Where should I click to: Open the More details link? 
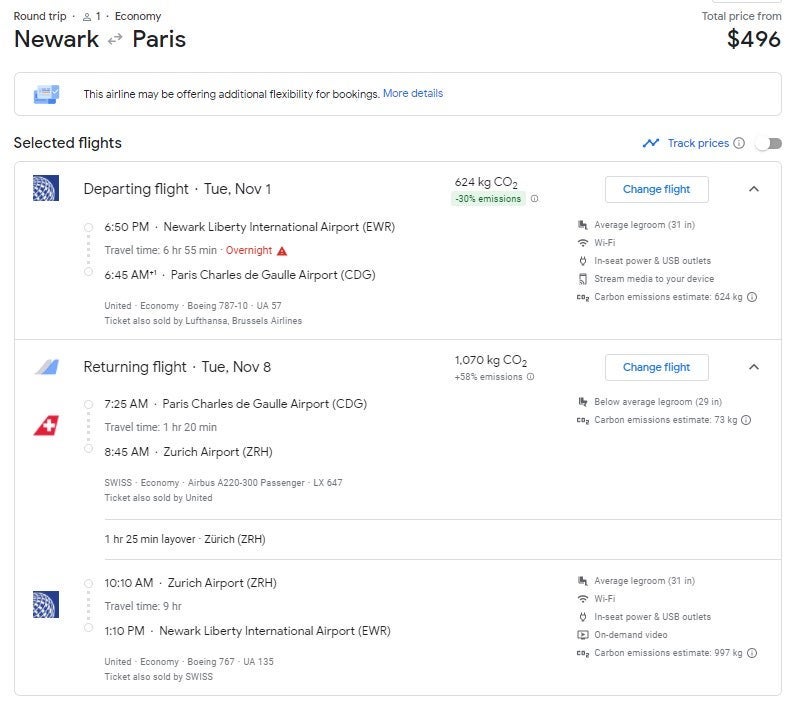click(x=413, y=93)
